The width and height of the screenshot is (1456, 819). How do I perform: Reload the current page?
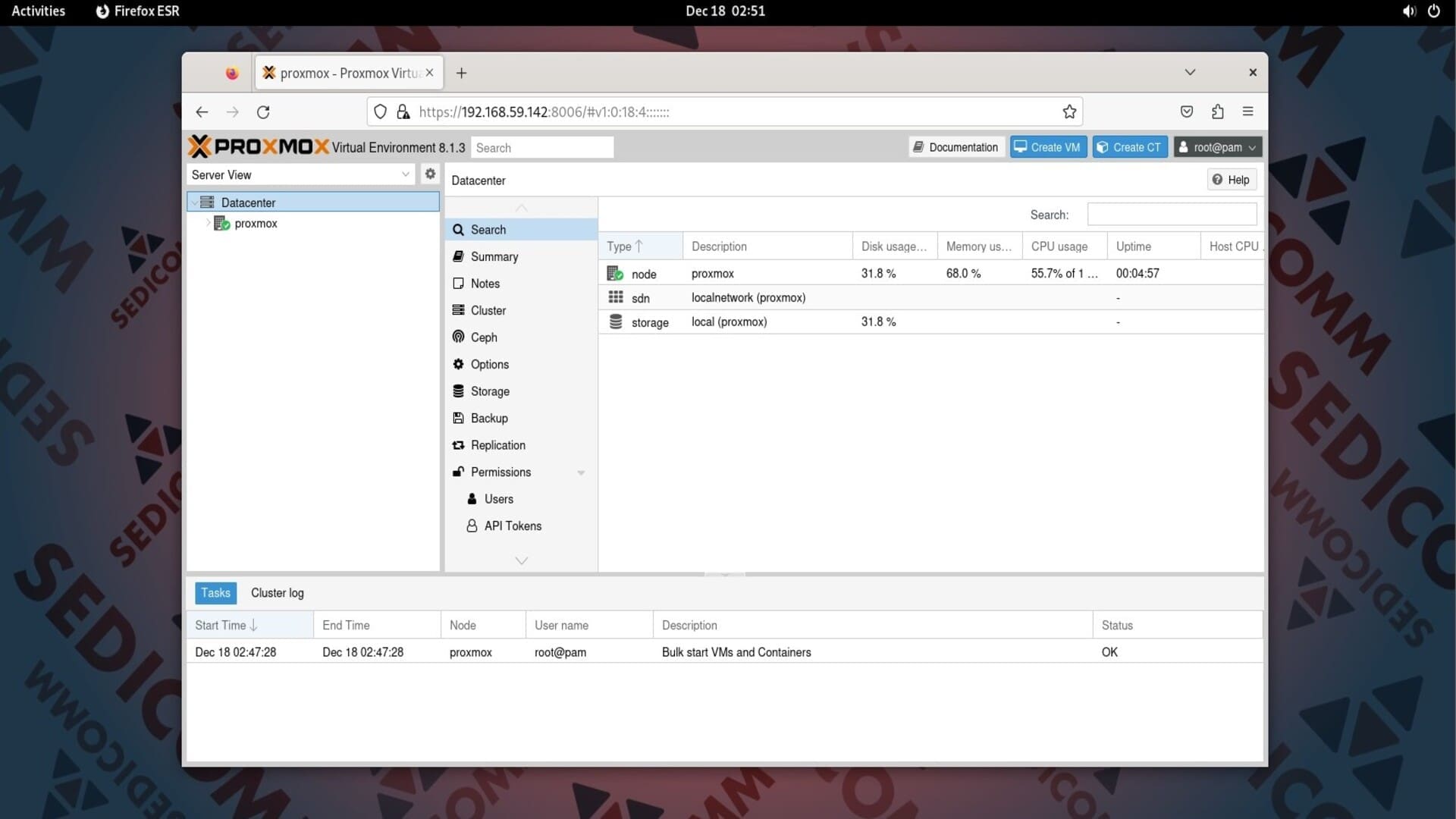point(263,112)
